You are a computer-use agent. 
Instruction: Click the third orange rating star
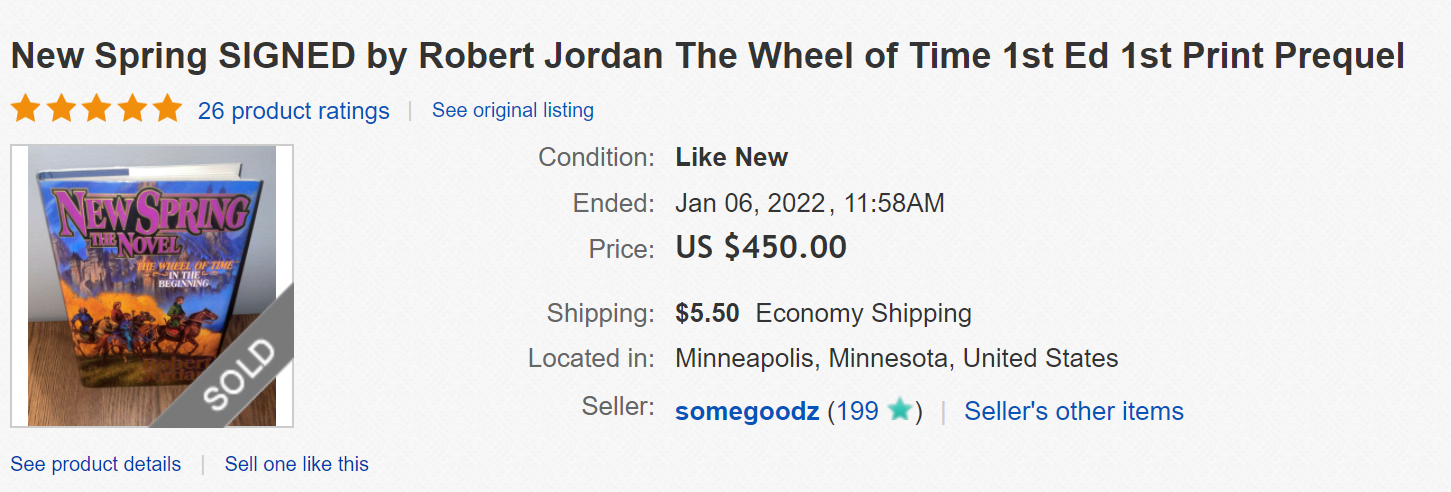coord(97,109)
